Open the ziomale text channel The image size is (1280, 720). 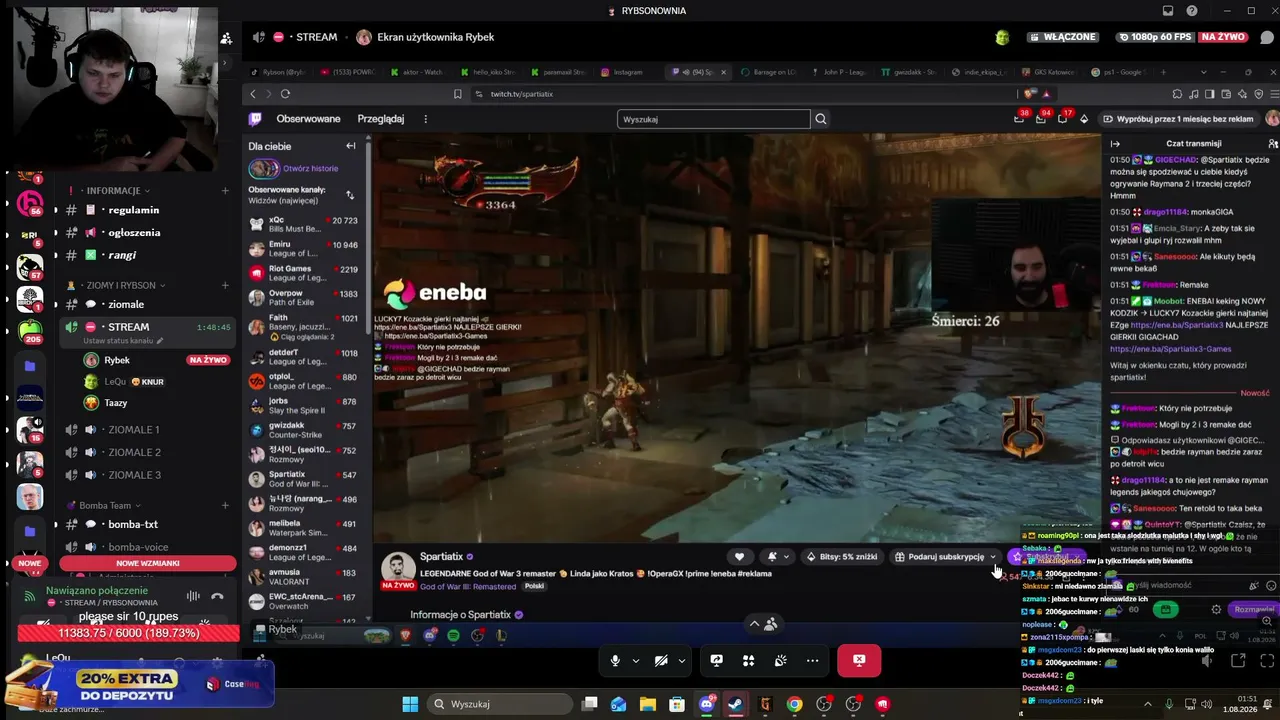[126, 304]
